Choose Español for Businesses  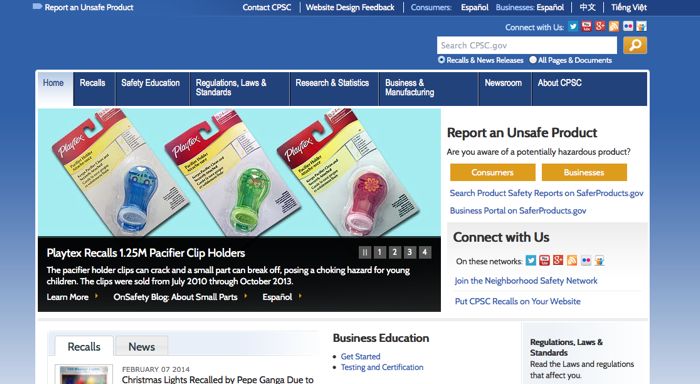point(550,7)
